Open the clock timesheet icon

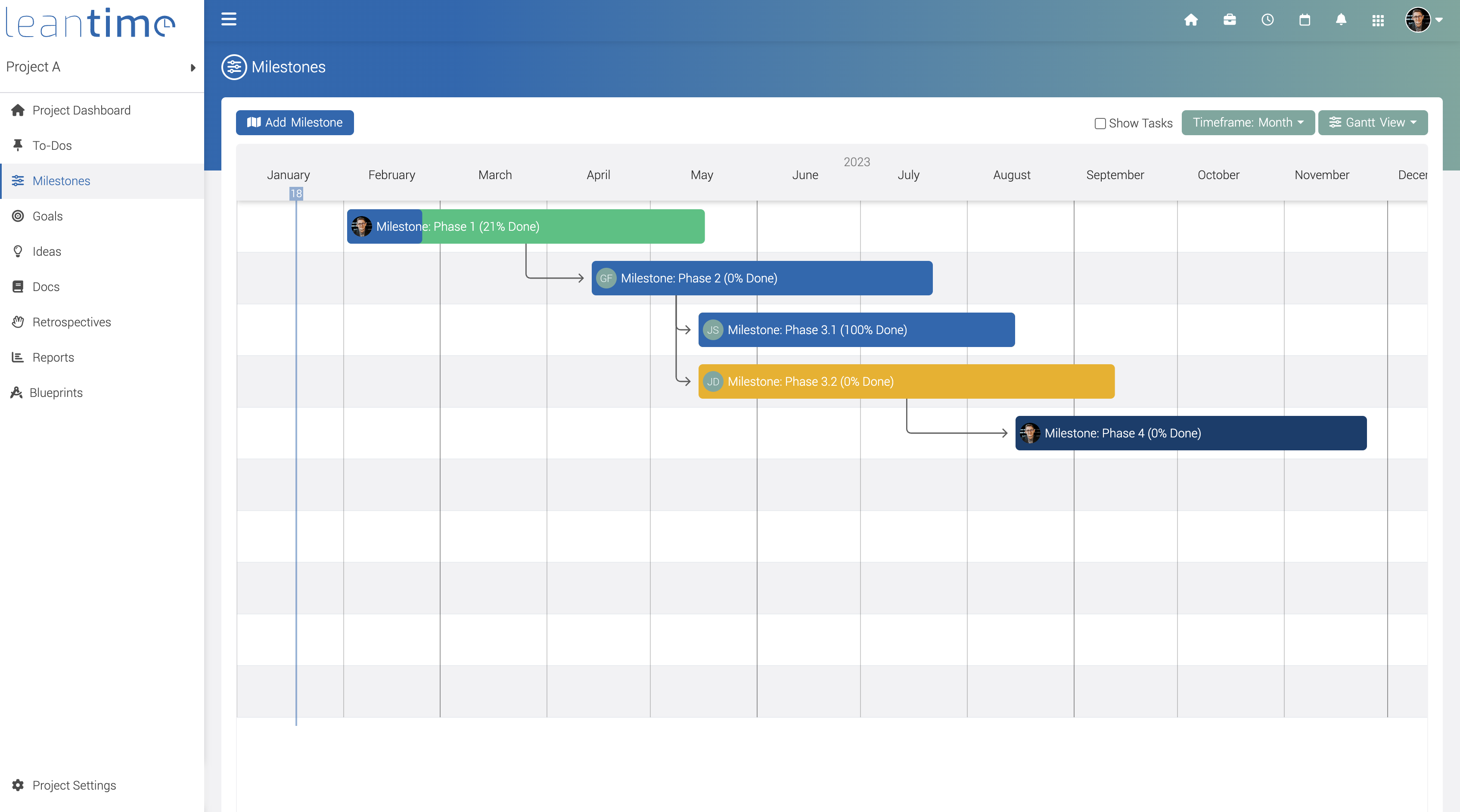[1267, 20]
